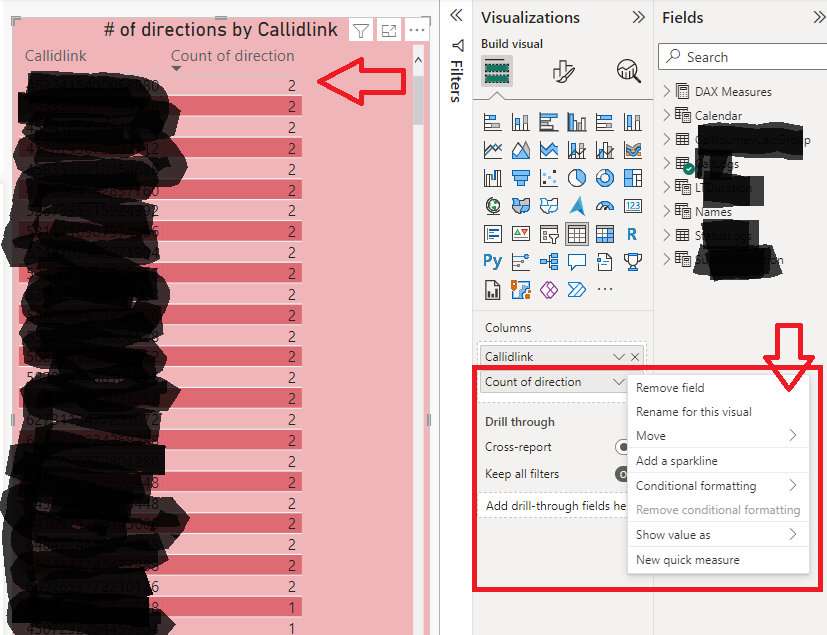827x635 pixels.
Task: Collapse the Visualizations pane
Action: 638,17
